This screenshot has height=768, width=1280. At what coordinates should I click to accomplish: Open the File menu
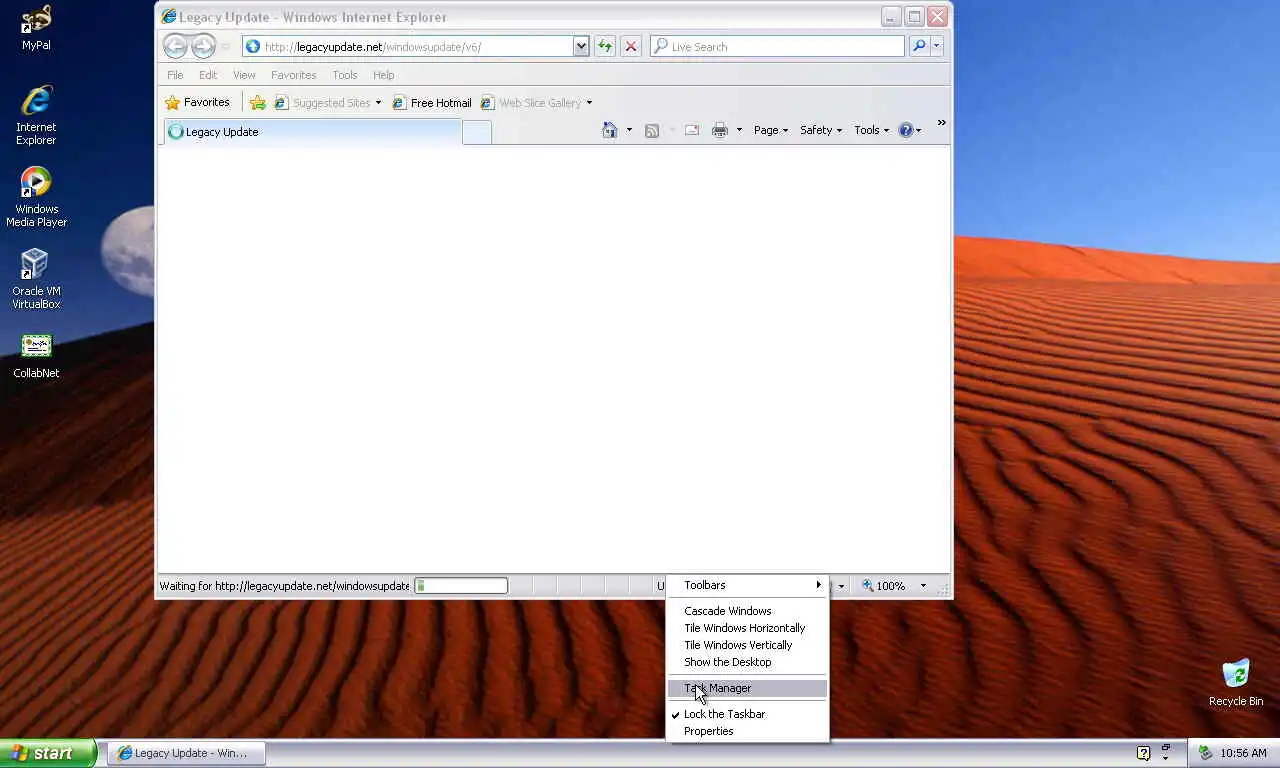click(175, 75)
